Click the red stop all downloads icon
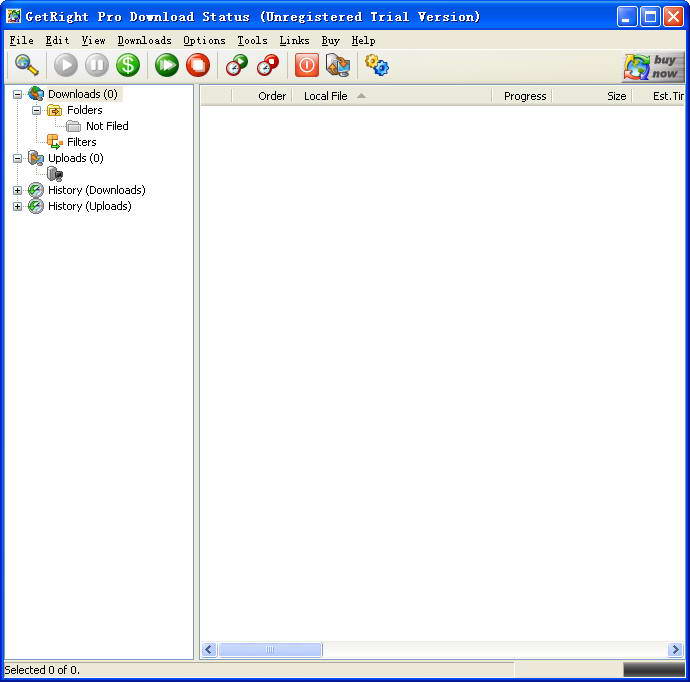 click(198, 66)
